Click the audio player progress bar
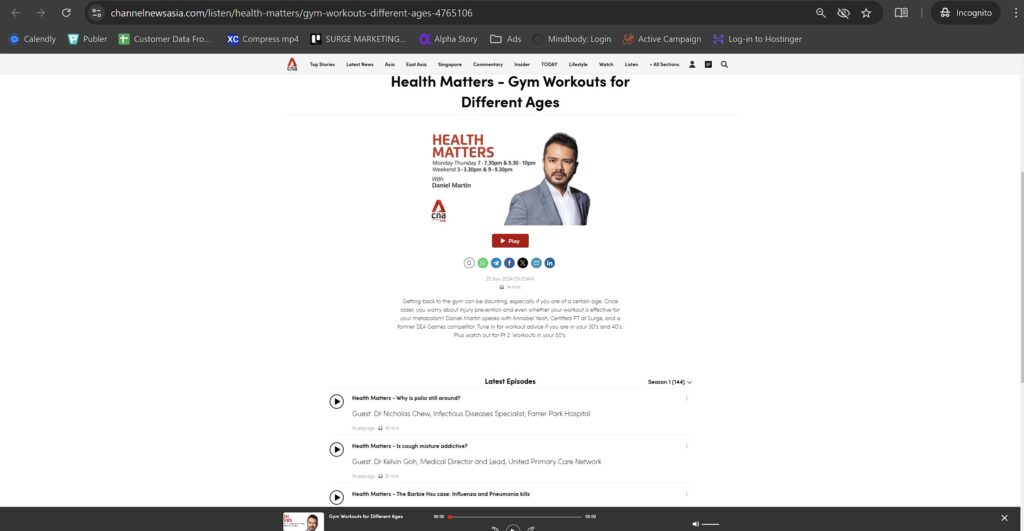The height and width of the screenshot is (531, 1024). (x=515, y=517)
